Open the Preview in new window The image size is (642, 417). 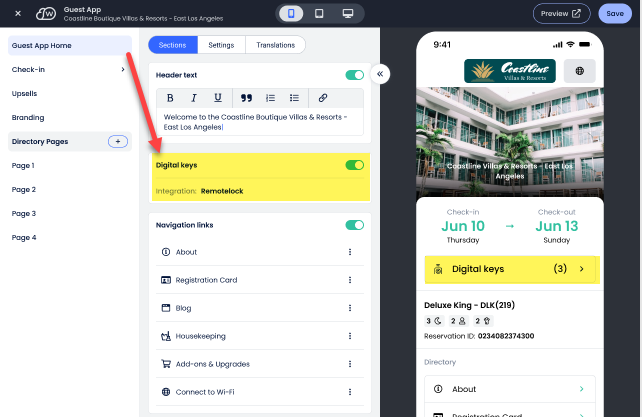[561, 14]
